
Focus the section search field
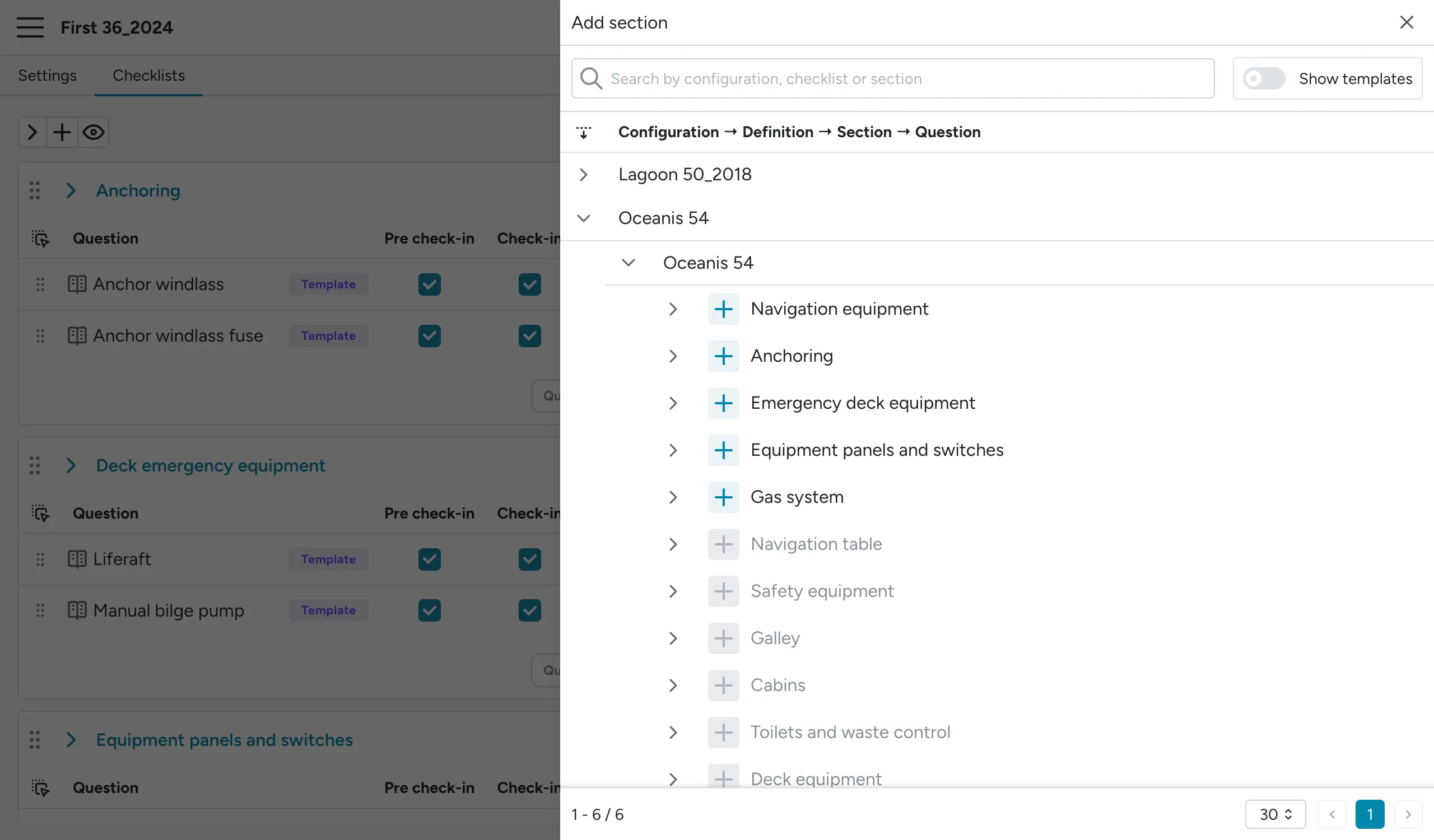(892, 78)
